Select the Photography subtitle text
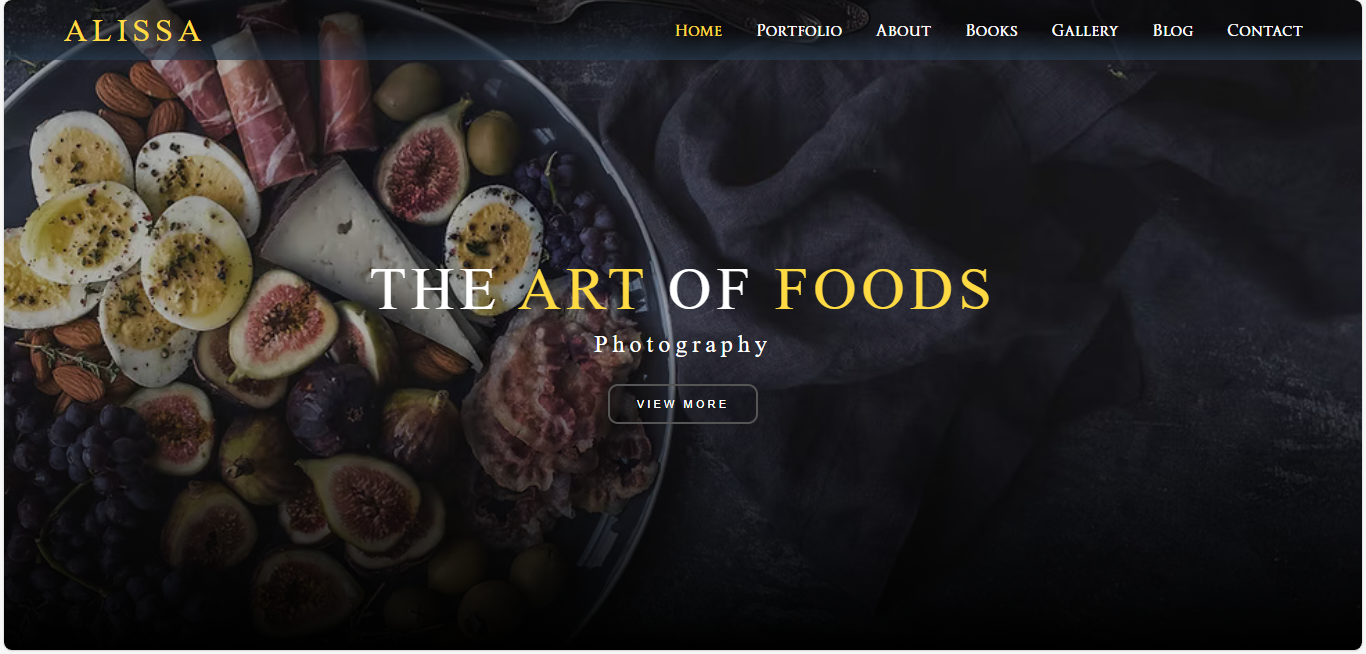Image resolution: width=1366 pixels, height=654 pixels. [682, 345]
